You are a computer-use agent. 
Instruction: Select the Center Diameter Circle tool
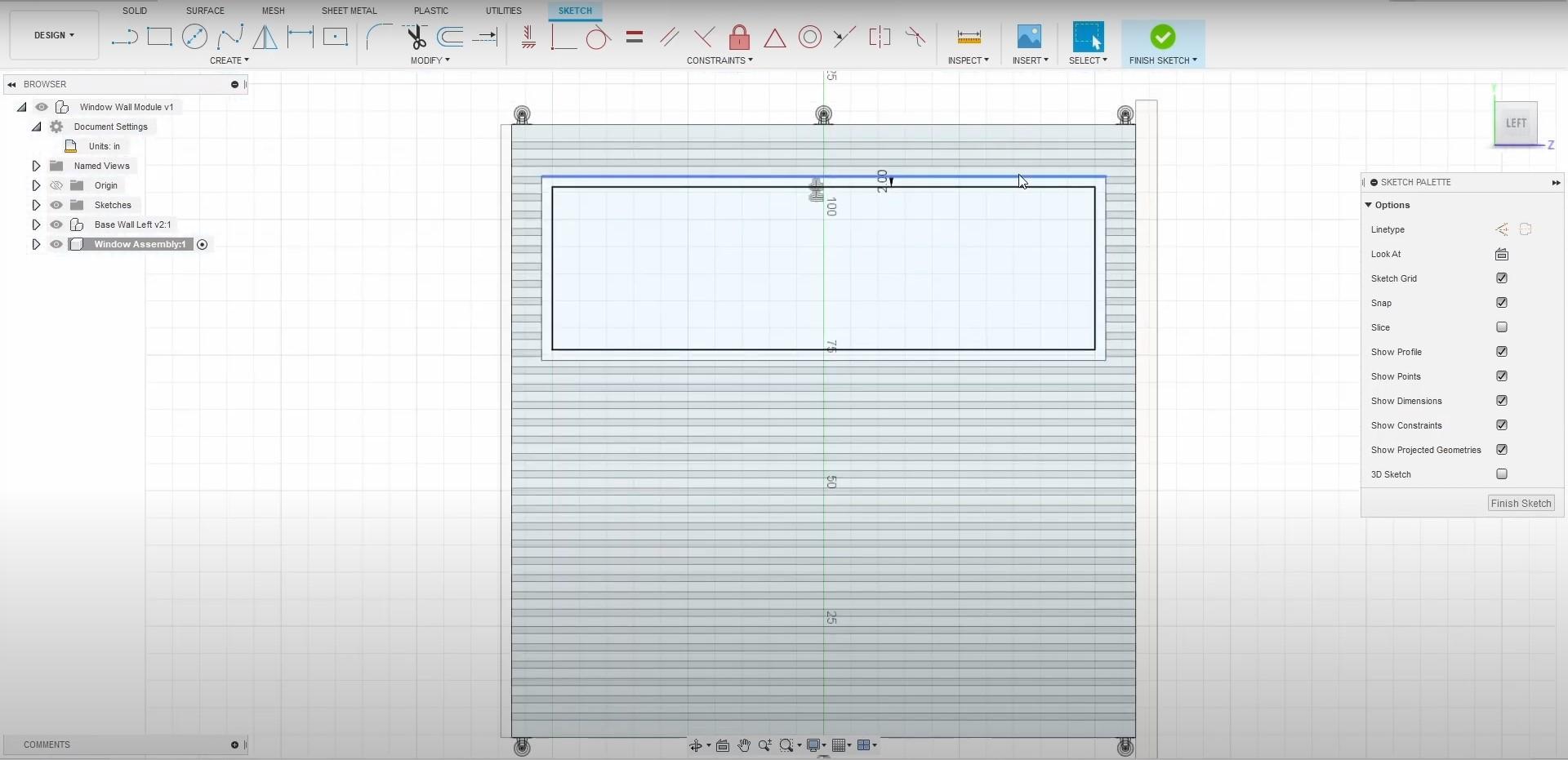pyautogui.click(x=194, y=37)
